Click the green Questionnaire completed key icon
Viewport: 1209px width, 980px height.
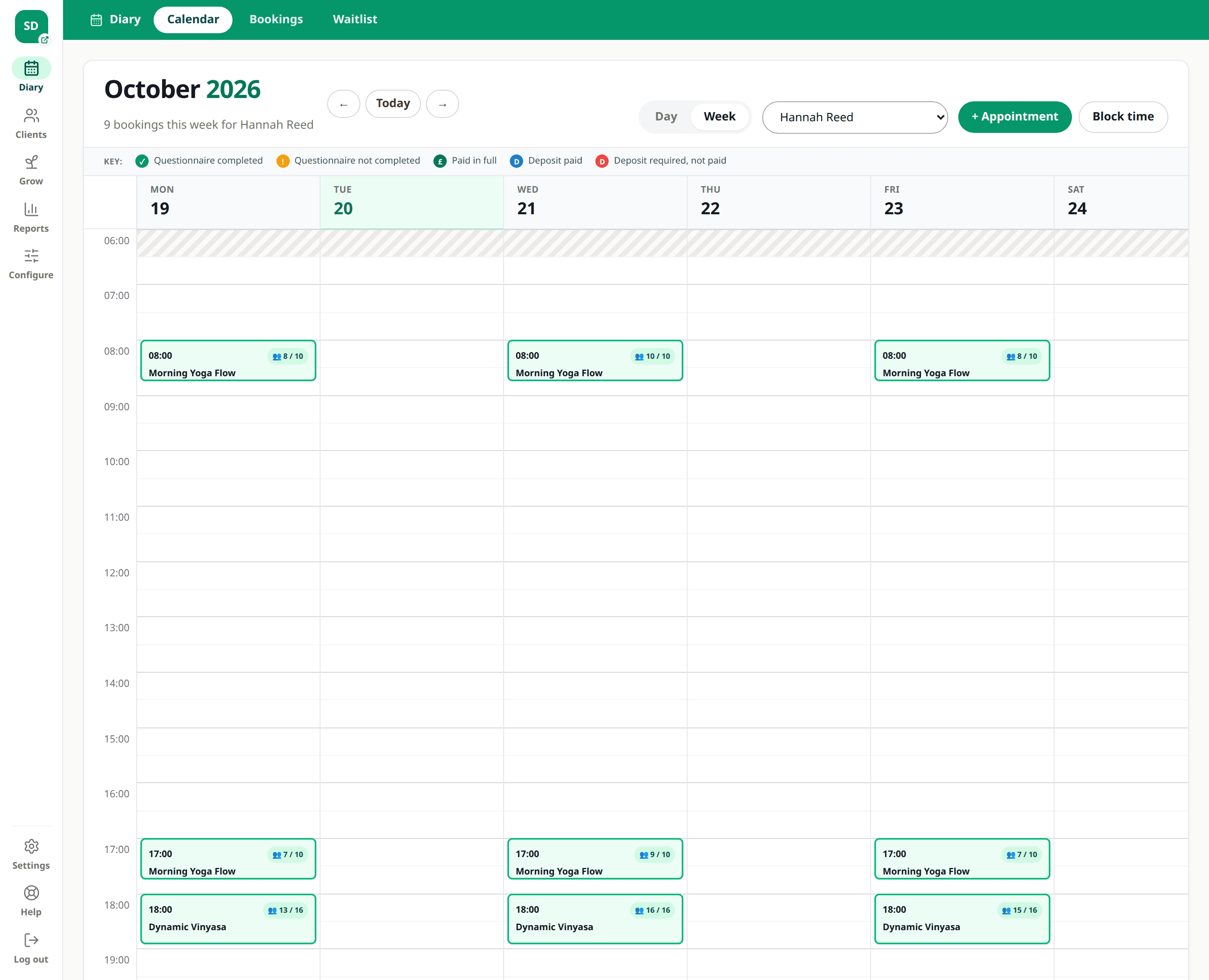[x=142, y=161]
